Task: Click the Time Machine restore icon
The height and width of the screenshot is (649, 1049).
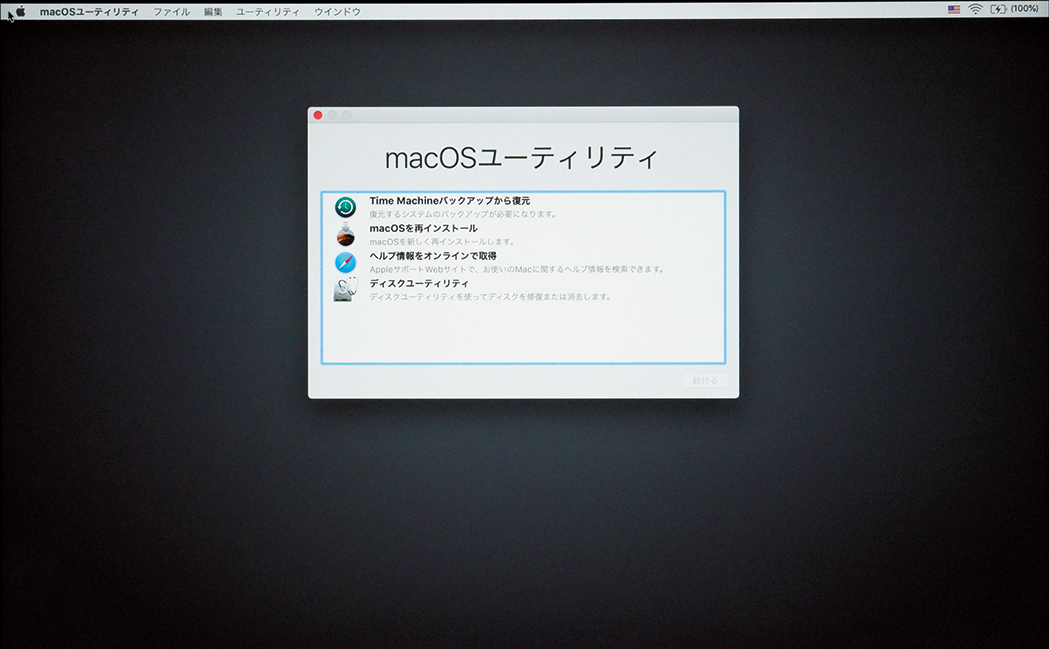Action: click(345, 207)
